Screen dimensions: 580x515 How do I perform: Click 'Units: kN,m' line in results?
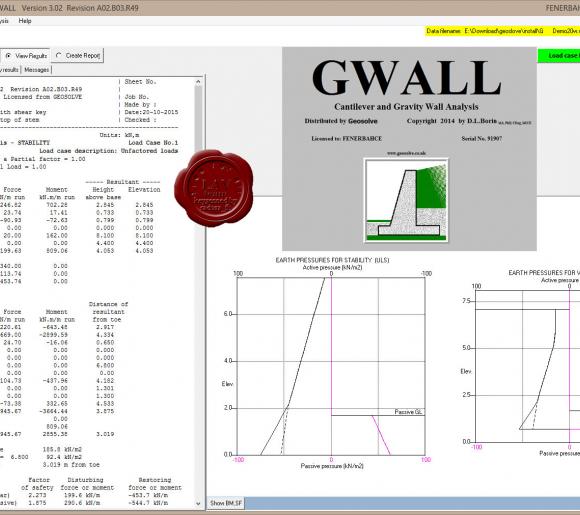tap(119, 135)
